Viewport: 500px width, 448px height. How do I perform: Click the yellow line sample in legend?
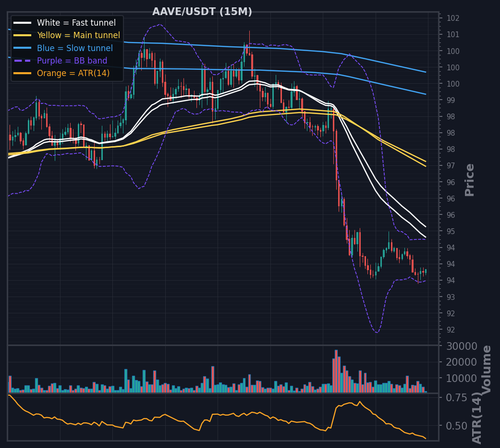[x=22, y=35]
